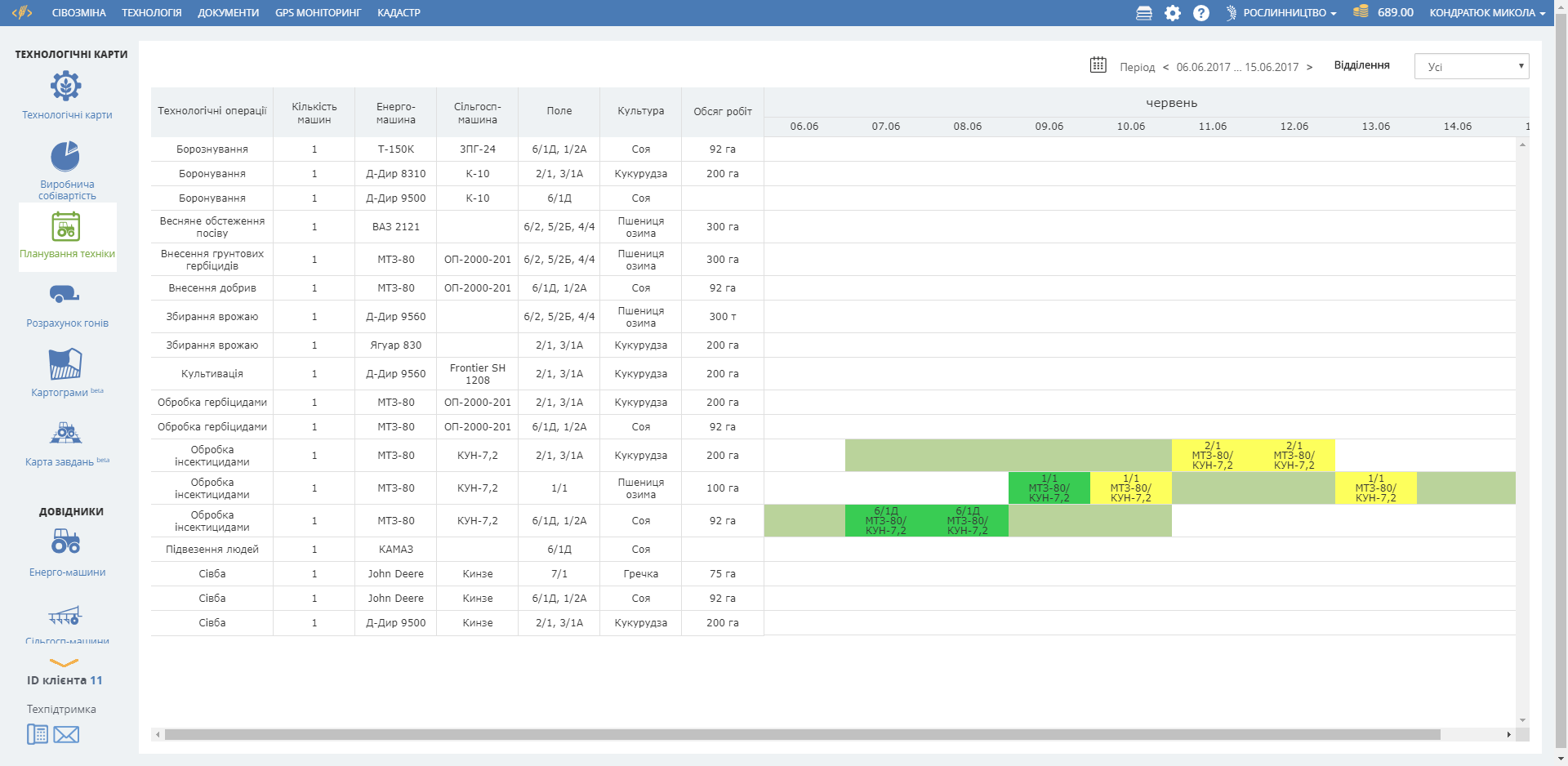Open Карта завдань tractor icon
Screen dimensions: 1568x766
click(65, 433)
